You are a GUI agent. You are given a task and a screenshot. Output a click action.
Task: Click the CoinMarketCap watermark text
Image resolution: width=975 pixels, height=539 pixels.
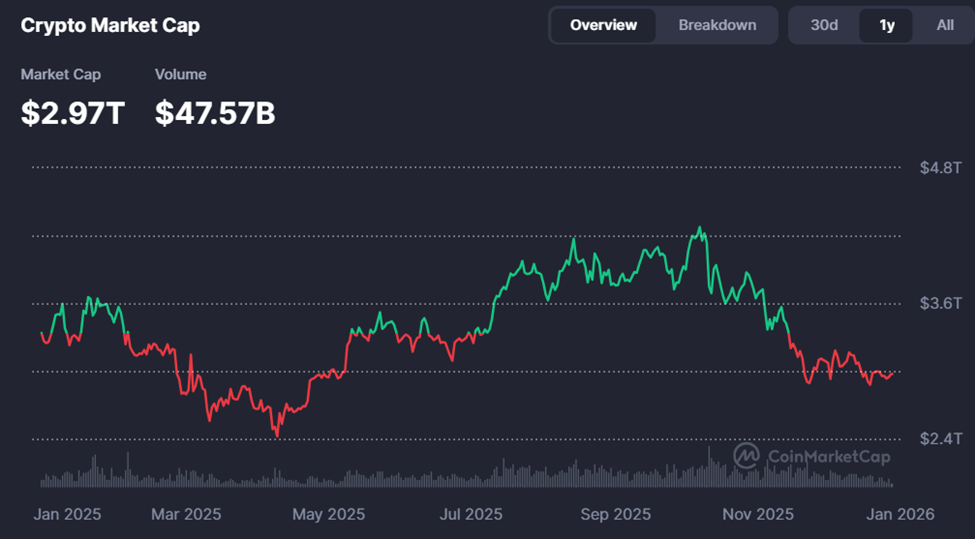point(829,457)
